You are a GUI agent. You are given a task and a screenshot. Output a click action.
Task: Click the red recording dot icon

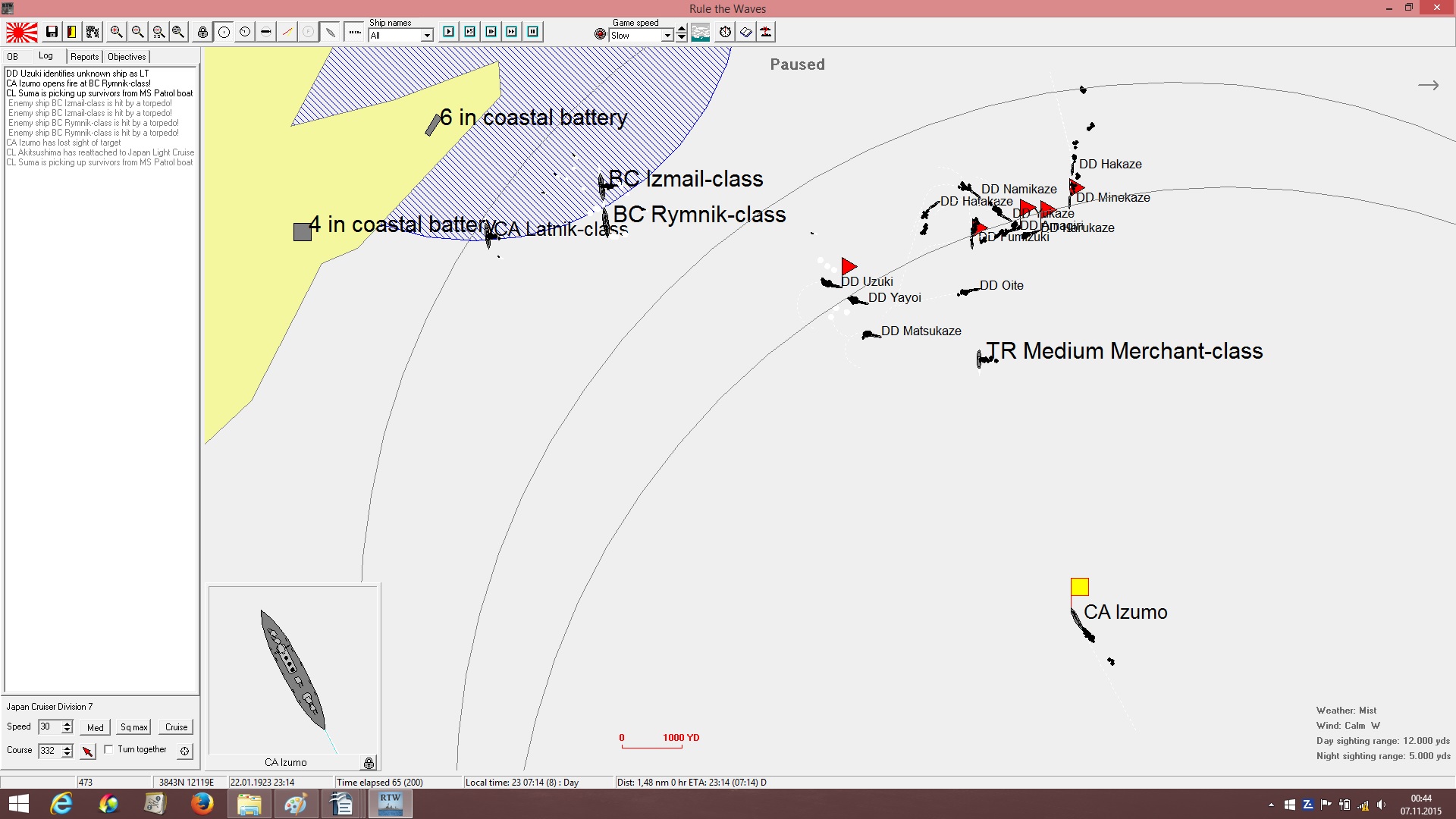[601, 34]
